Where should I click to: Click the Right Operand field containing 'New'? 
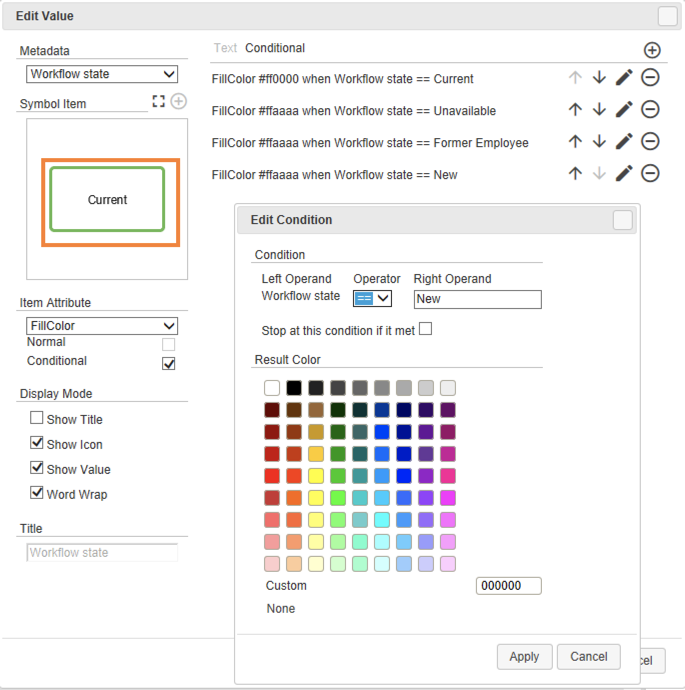(477, 299)
